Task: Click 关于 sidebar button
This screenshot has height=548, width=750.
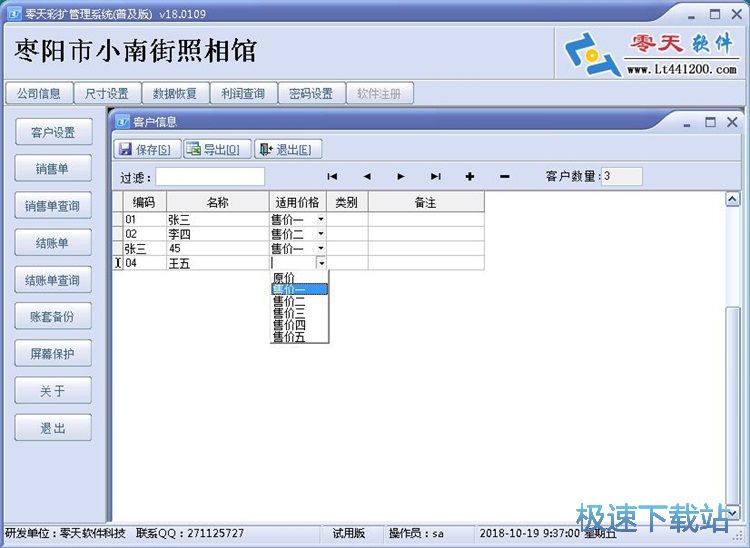Action: pyautogui.click(x=53, y=391)
